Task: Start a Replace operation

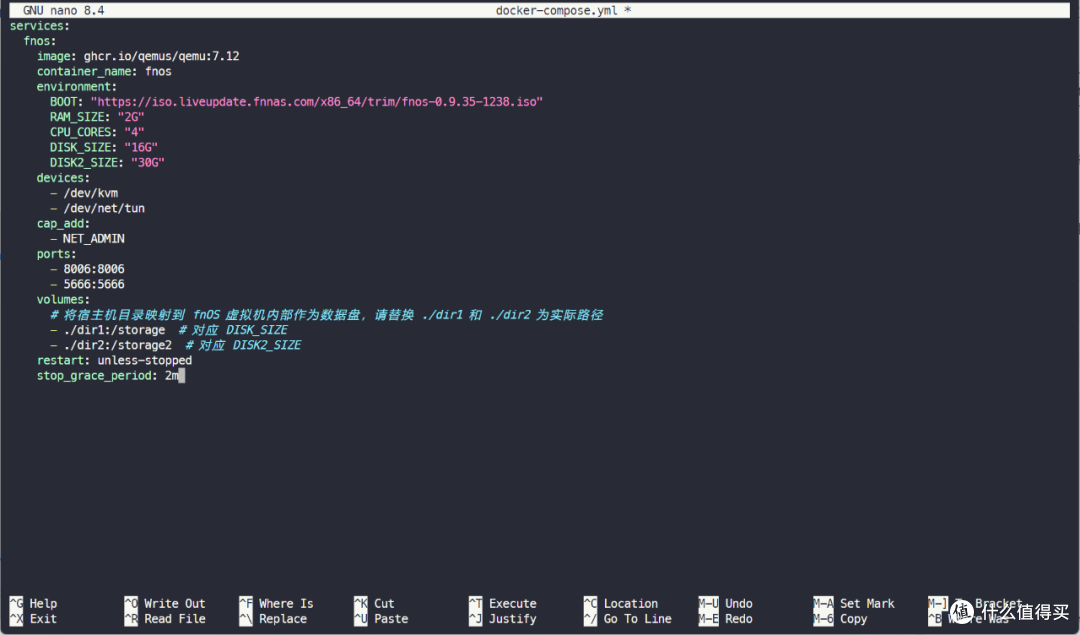Action: pyautogui.click(x=287, y=618)
